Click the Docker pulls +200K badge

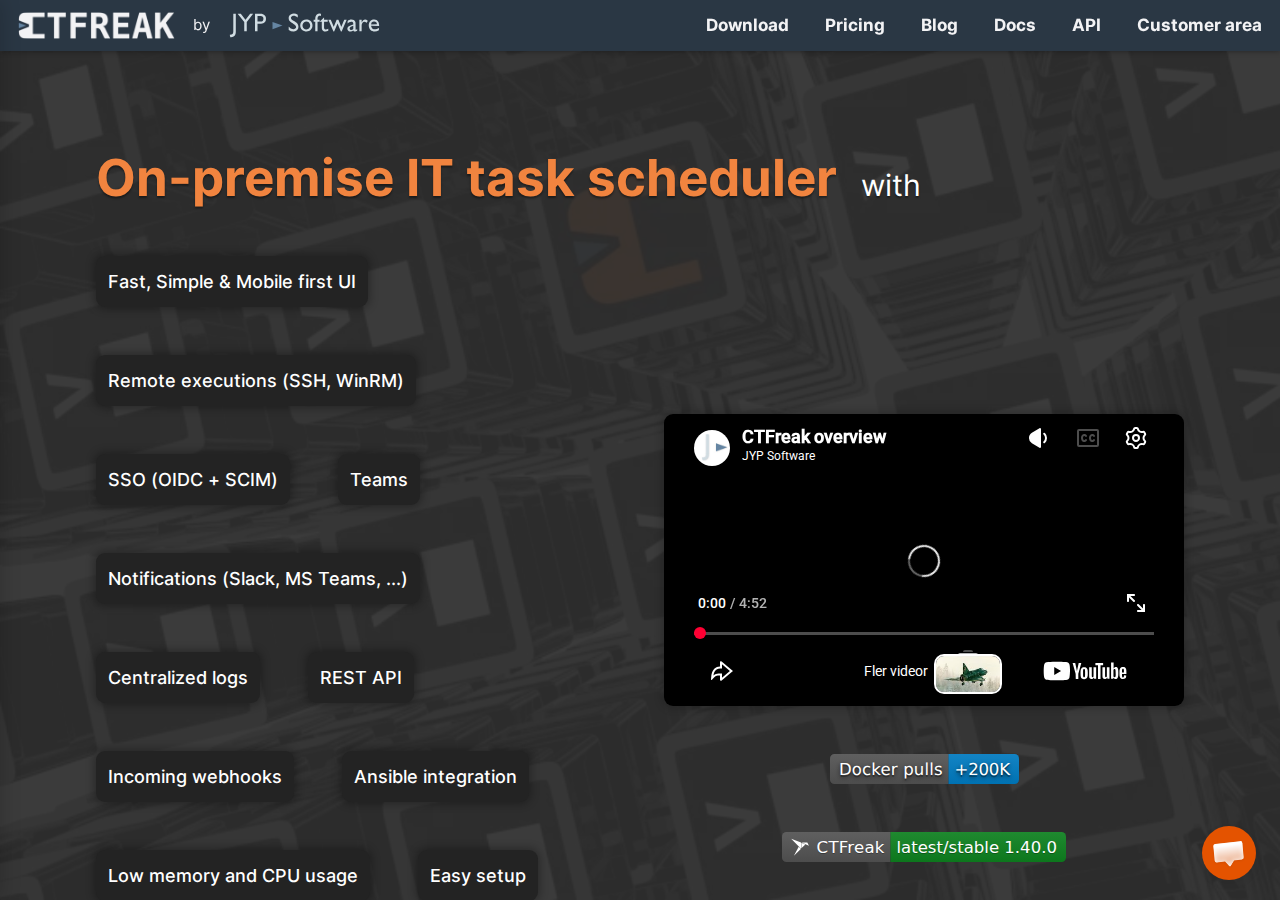tap(924, 769)
